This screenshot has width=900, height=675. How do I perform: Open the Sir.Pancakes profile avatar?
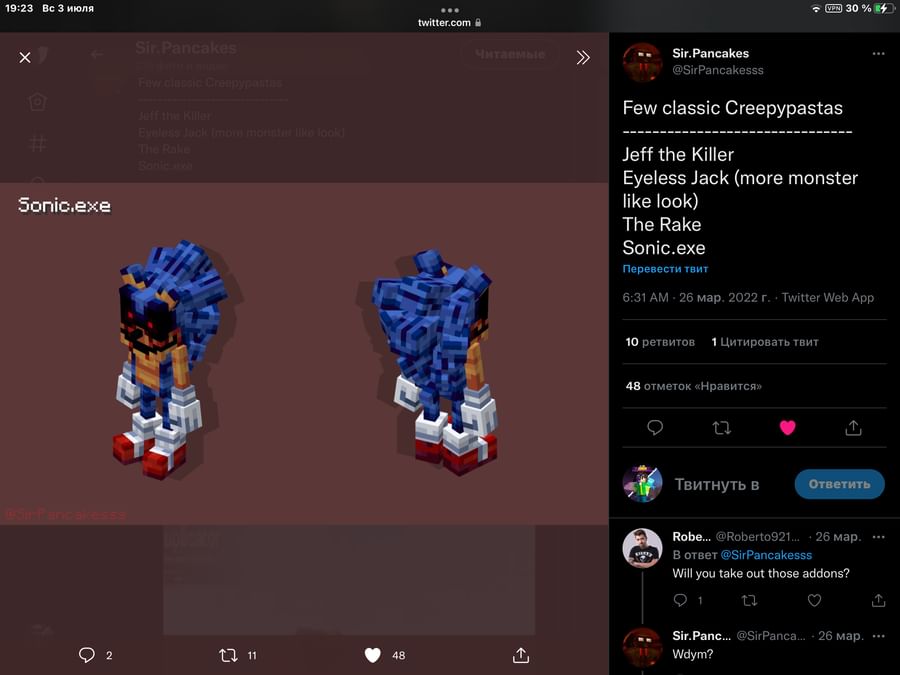(x=642, y=62)
